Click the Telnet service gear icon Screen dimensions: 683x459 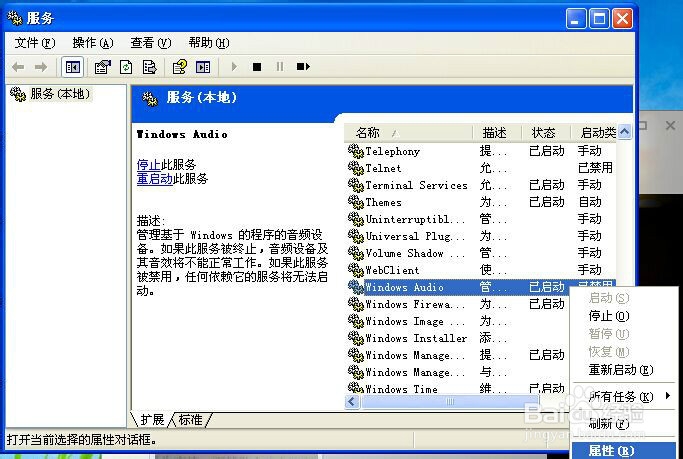tap(356, 168)
